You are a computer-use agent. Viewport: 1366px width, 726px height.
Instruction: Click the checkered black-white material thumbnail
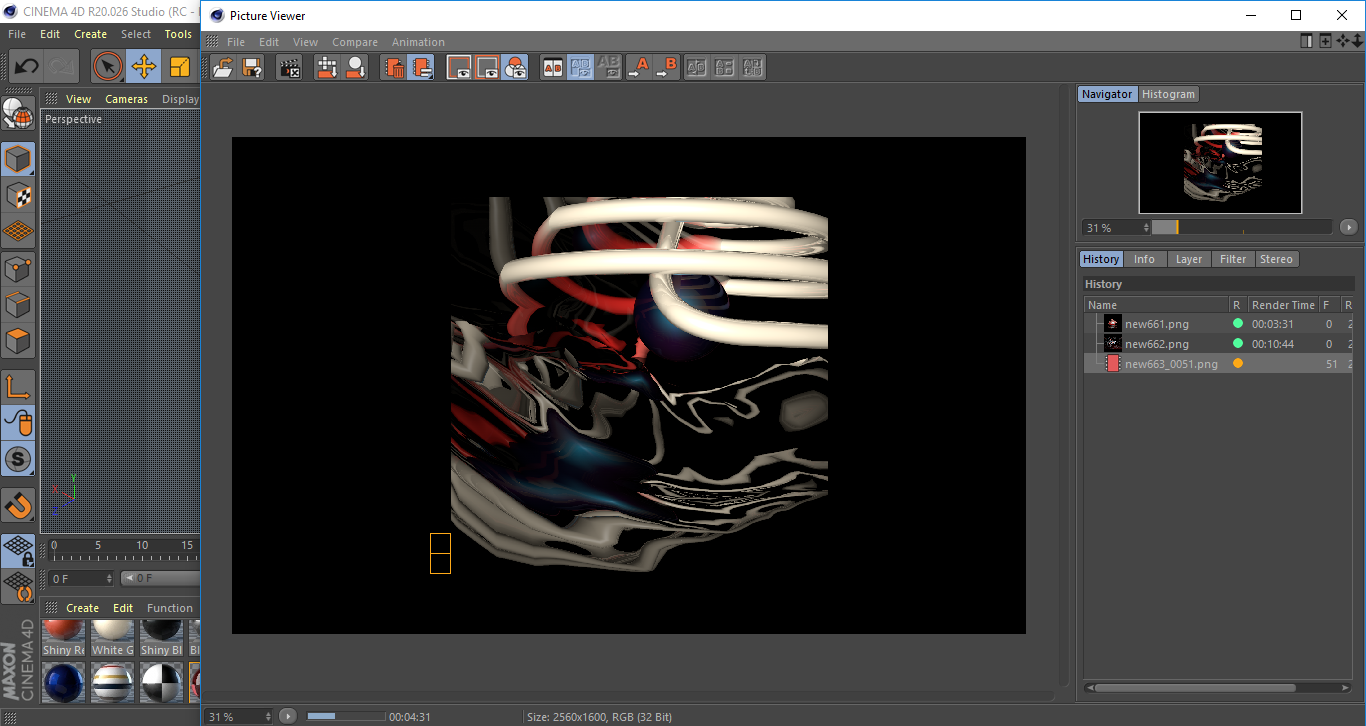160,682
